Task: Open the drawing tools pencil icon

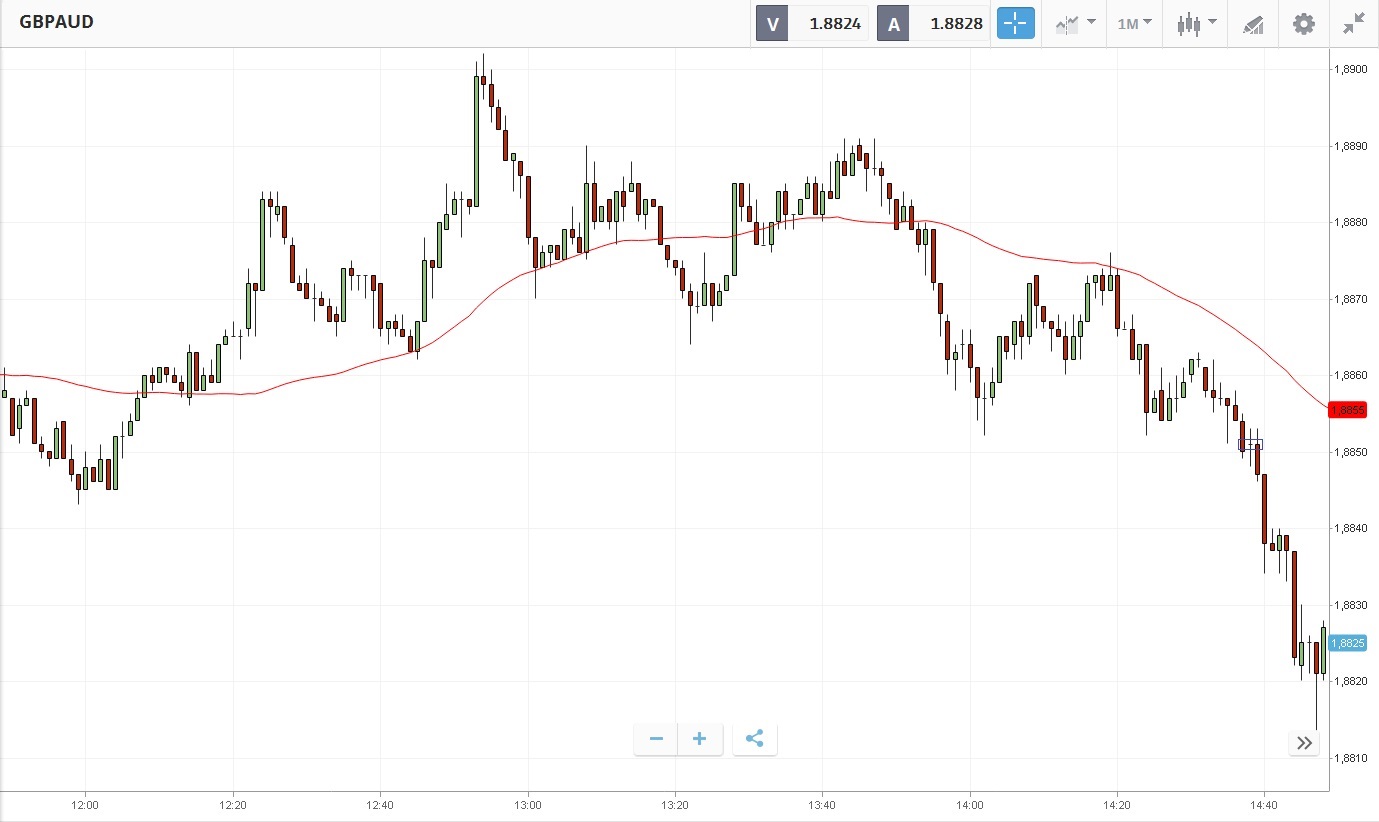Action: 1253,24
